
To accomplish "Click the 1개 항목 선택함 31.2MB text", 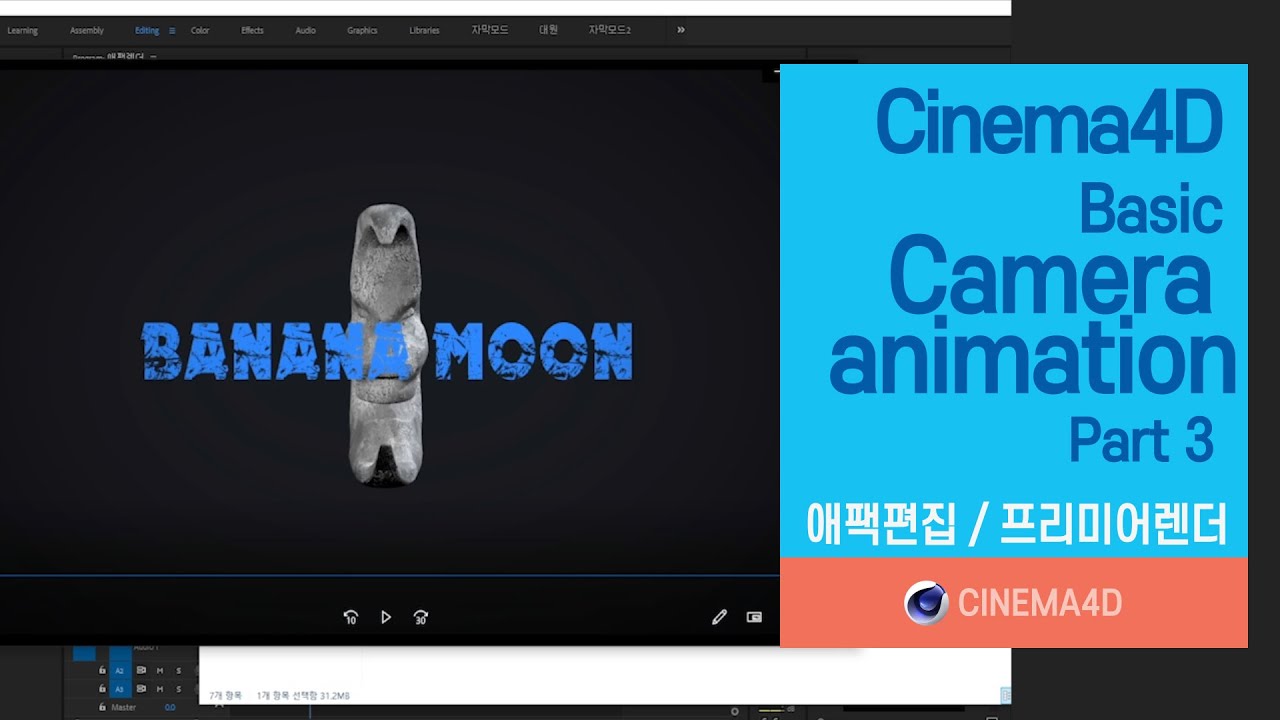I will coord(303,695).
